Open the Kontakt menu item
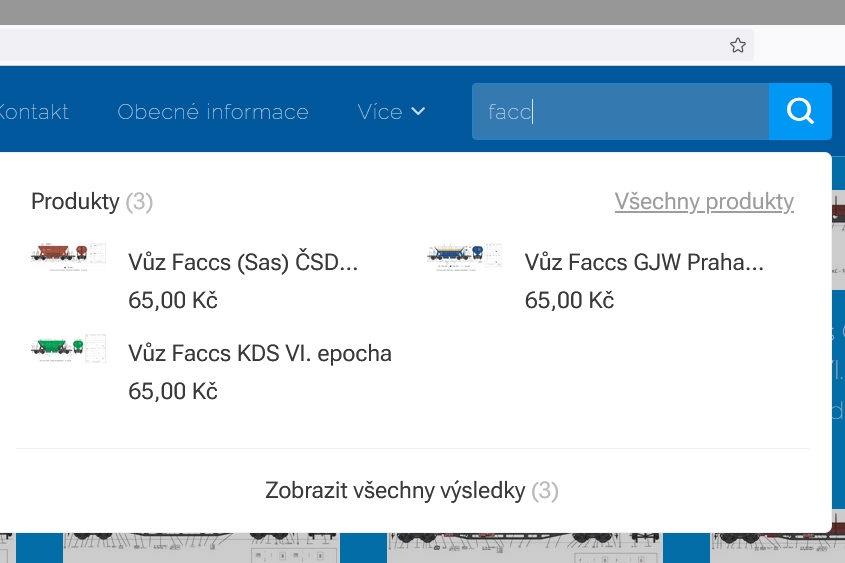Image resolution: width=845 pixels, height=563 pixels. pos(34,112)
